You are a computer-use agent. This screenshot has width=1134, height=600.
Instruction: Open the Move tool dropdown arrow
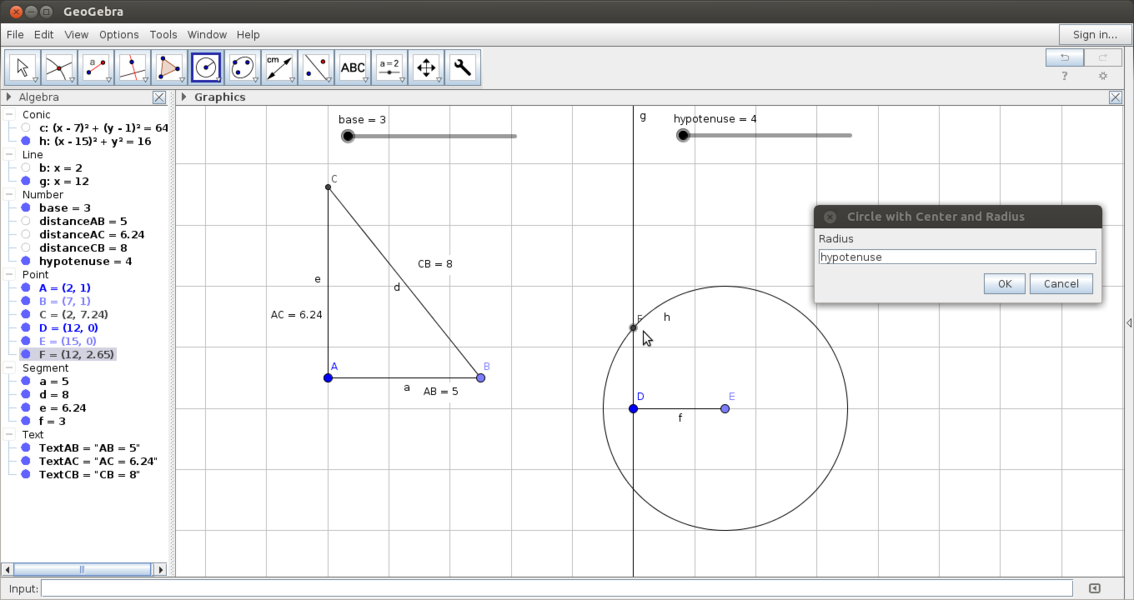[35, 78]
